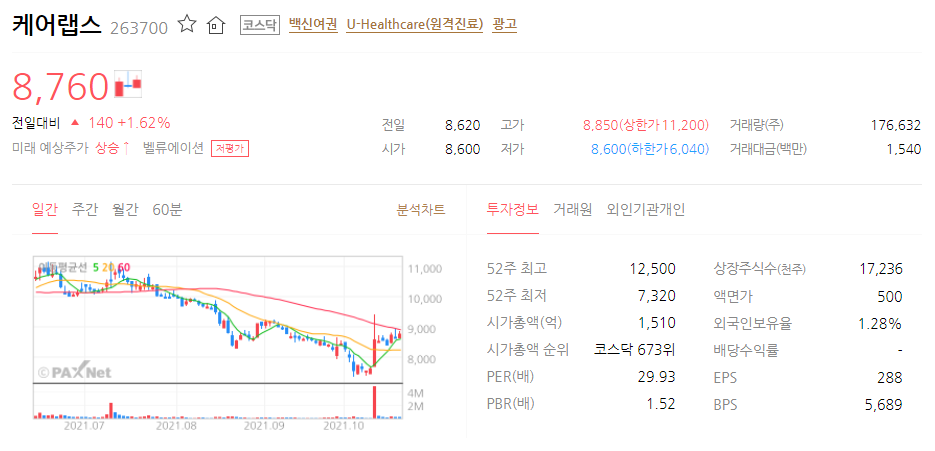The image size is (935, 451).
Task: Open the U-Healthcare(원격진료) theme link
Action: tap(414, 24)
